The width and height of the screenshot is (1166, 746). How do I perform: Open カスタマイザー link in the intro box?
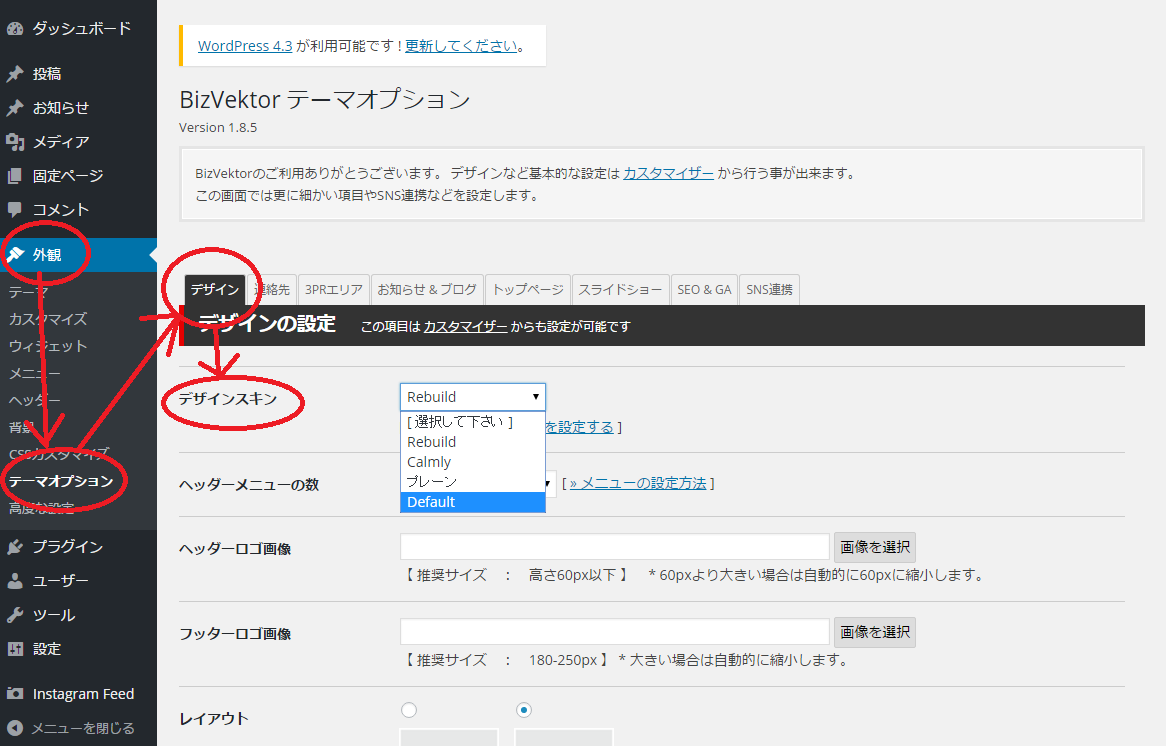[668, 173]
